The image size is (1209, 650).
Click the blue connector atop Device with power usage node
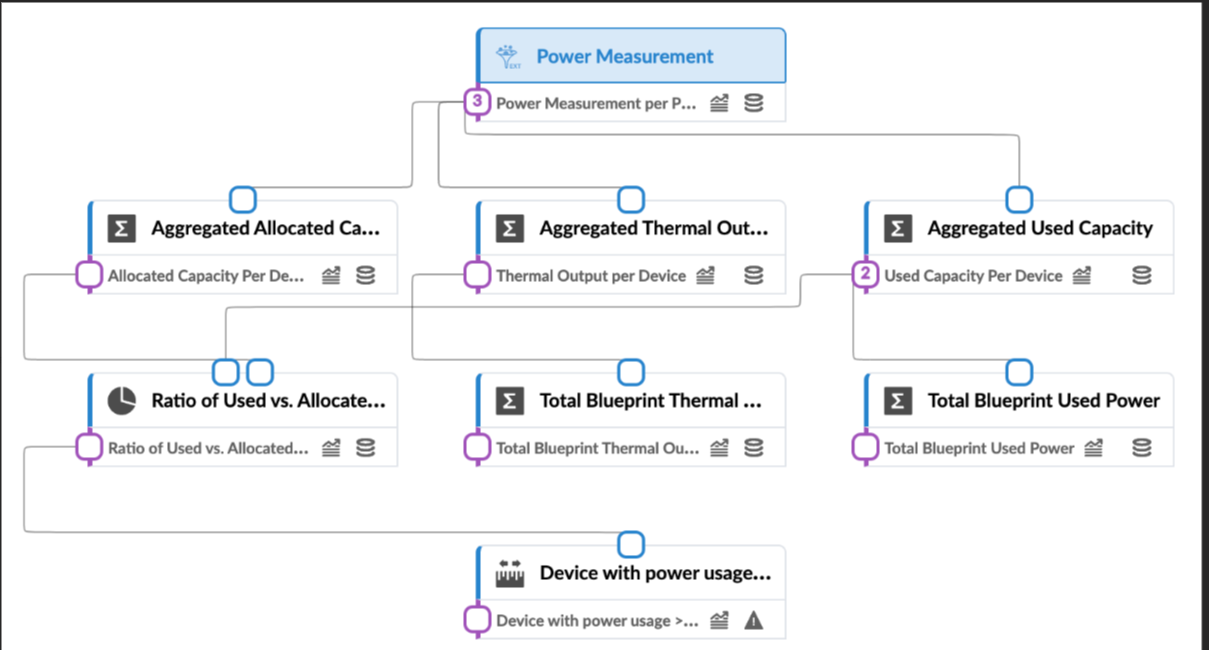631,544
